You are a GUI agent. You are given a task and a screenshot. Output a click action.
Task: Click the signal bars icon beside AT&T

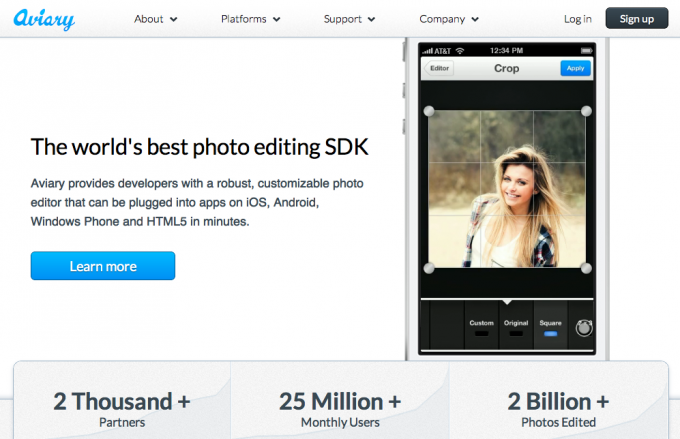coord(427,51)
